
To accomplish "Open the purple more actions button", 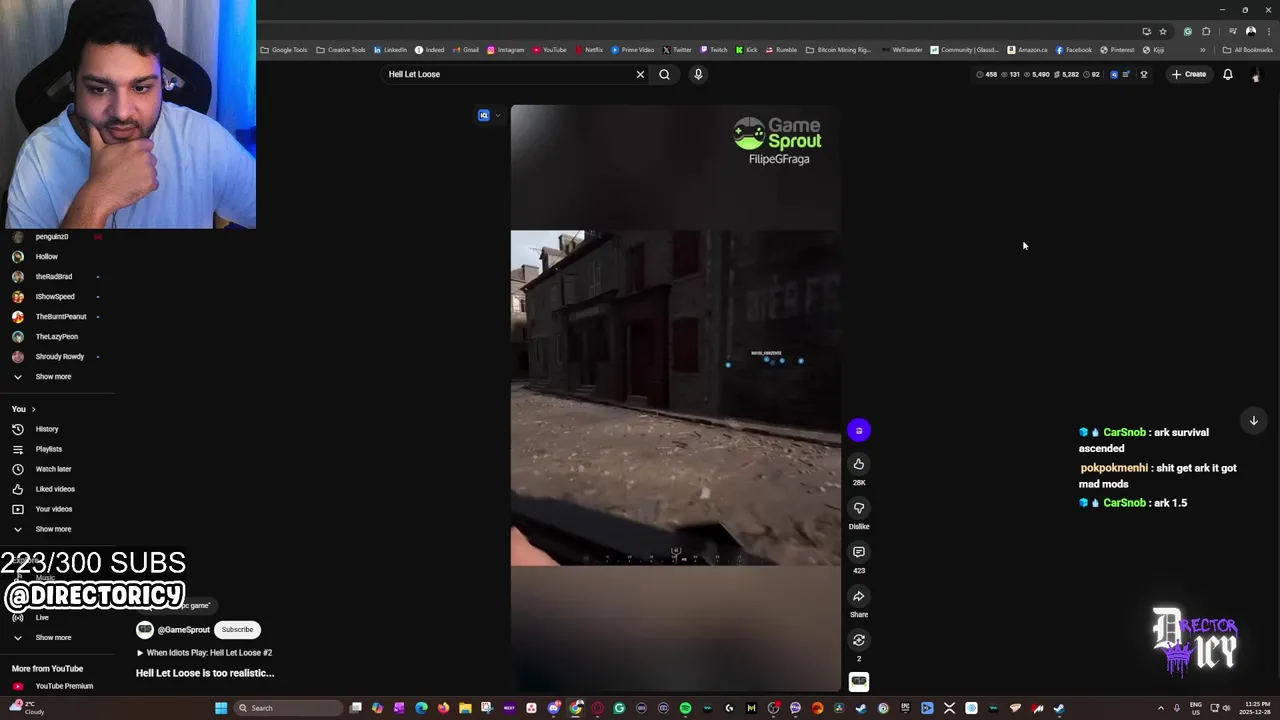I will click(x=859, y=430).
